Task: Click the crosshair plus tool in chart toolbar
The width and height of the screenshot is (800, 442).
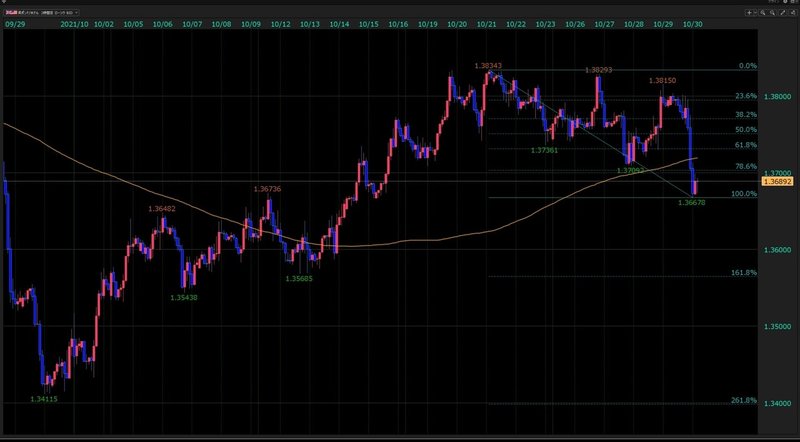Action: [x=749, y=13]
